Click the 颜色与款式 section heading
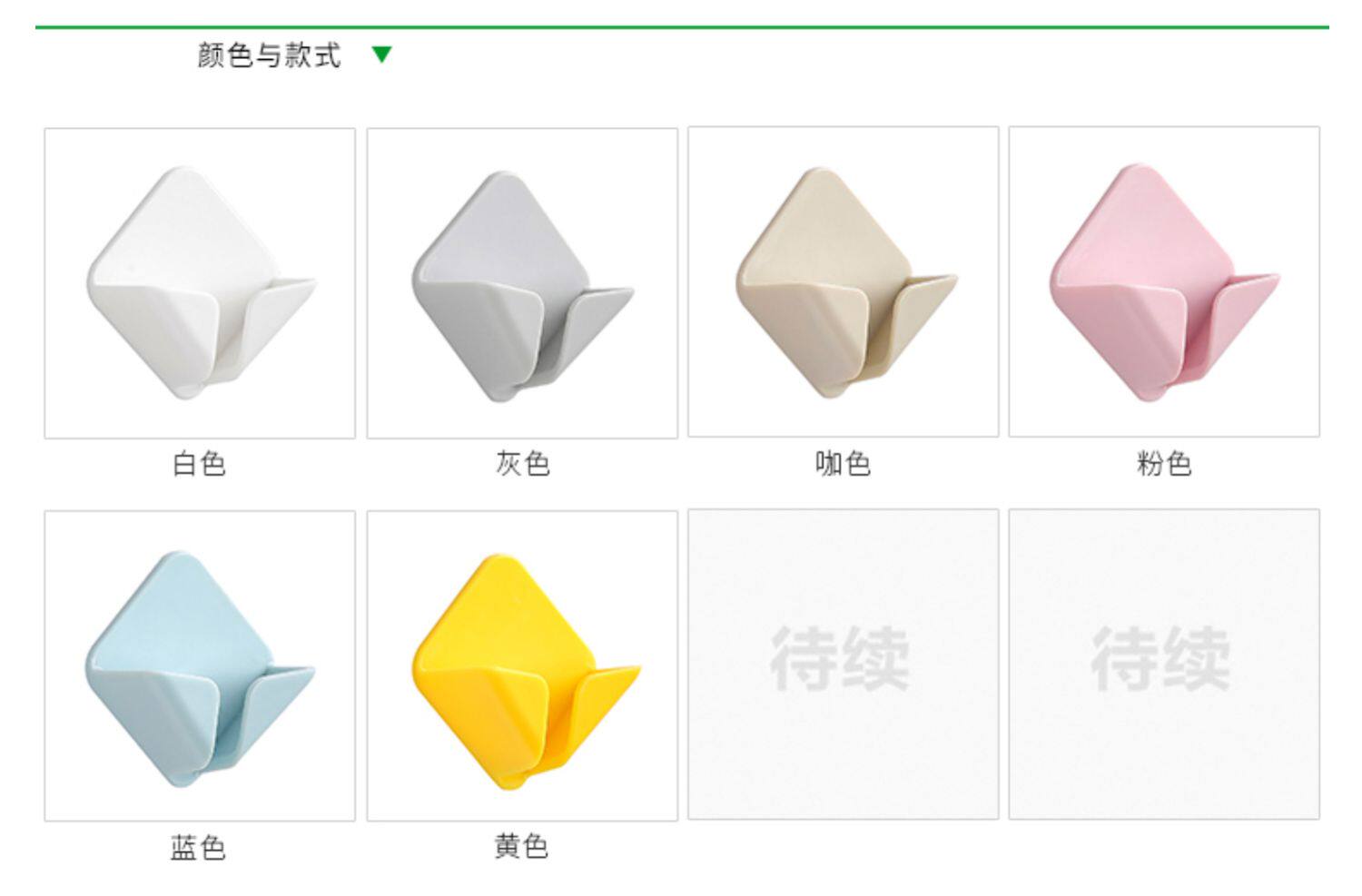The height and width of the screenshot is (896, 1362). tap(269, 54)
